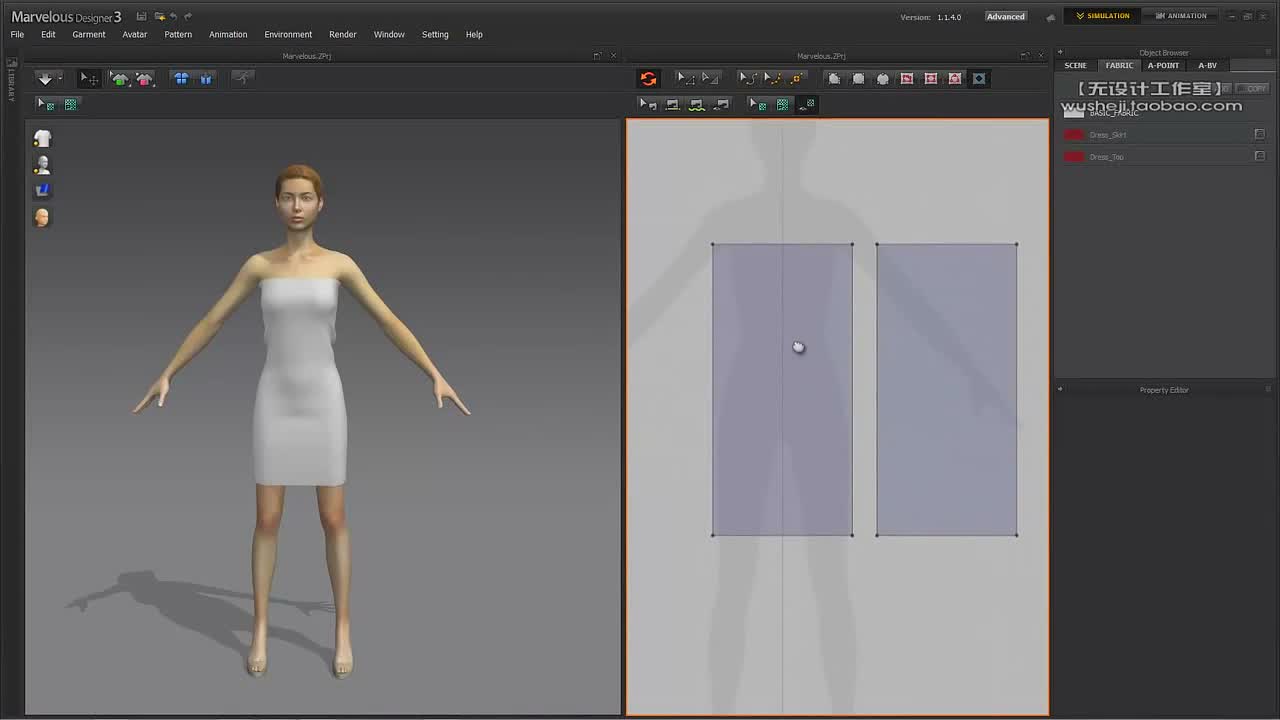Click the small texture transform icon in 2D toolbar

(808, 103)
